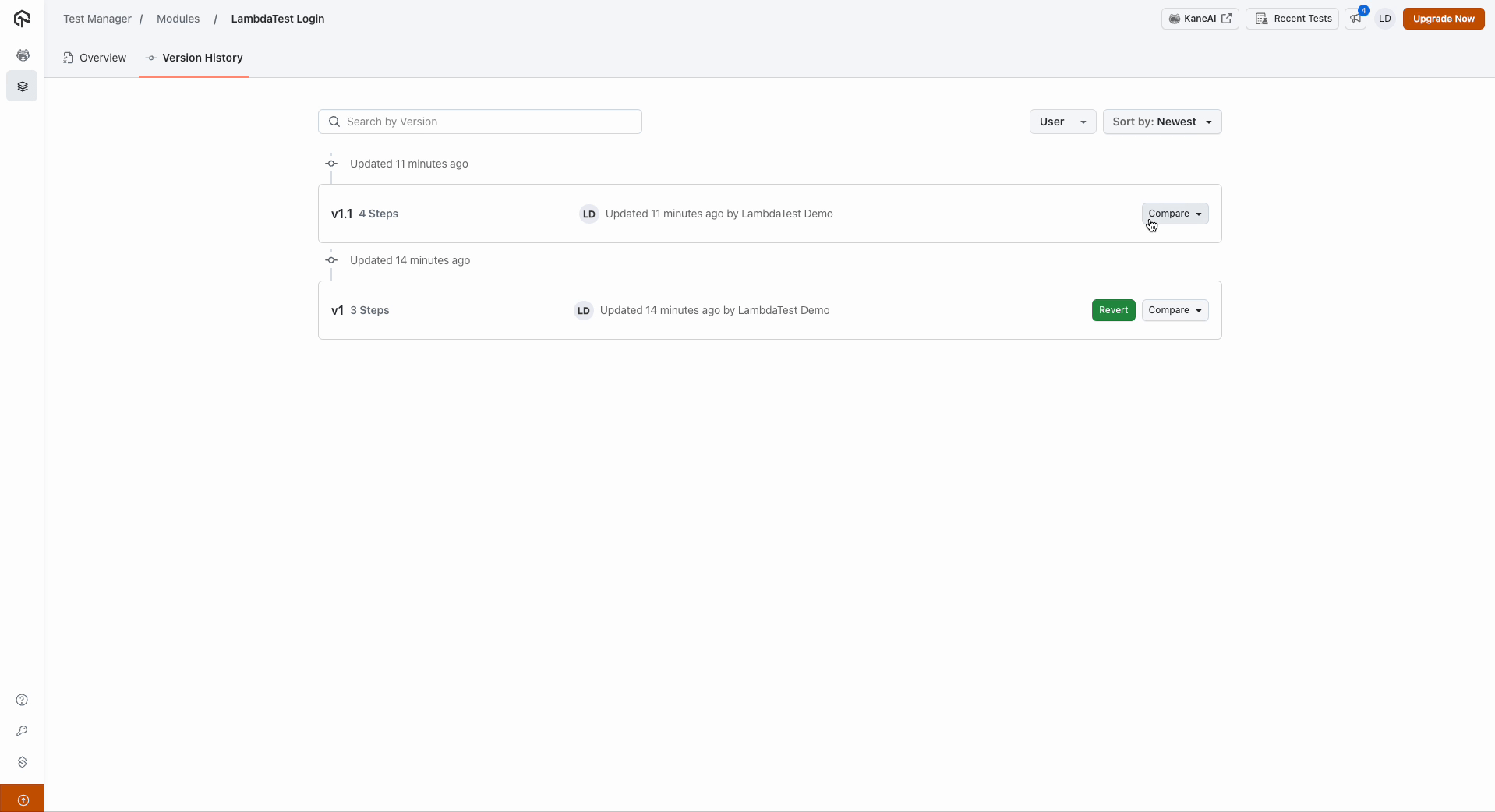Select the Test Manager layers icon

point(22,86)
